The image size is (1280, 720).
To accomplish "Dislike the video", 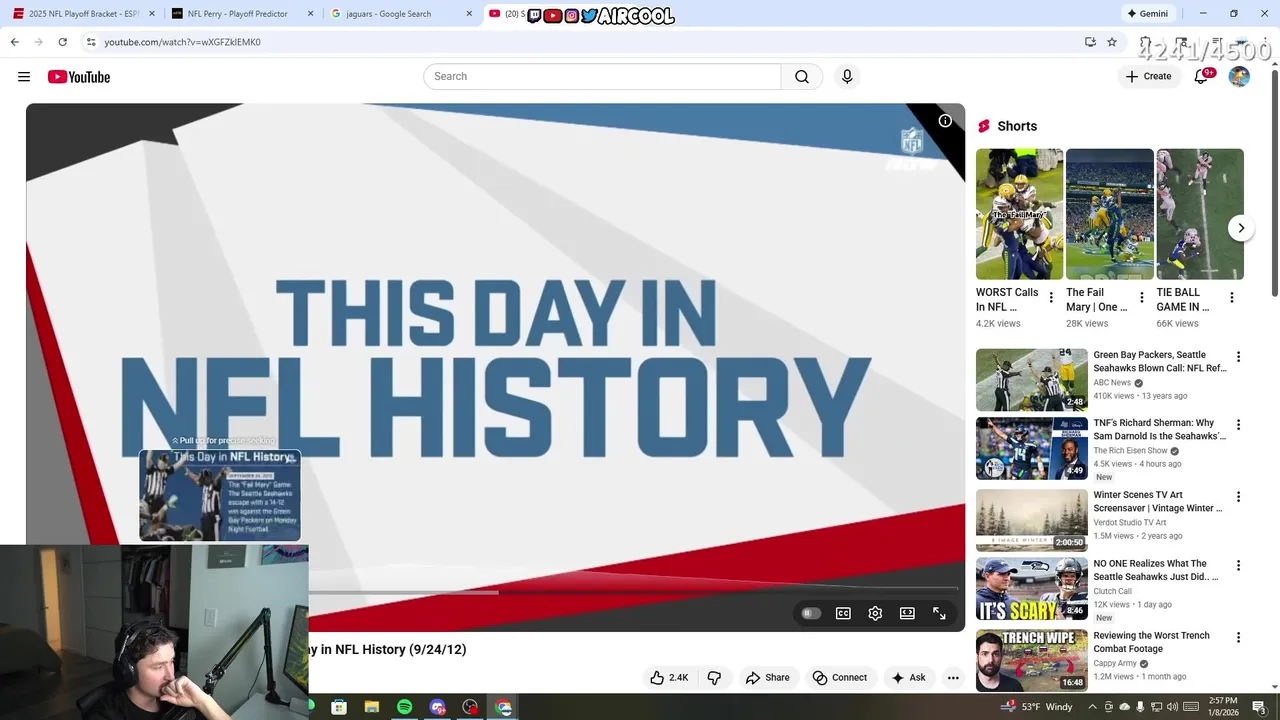I will (714, 677).
